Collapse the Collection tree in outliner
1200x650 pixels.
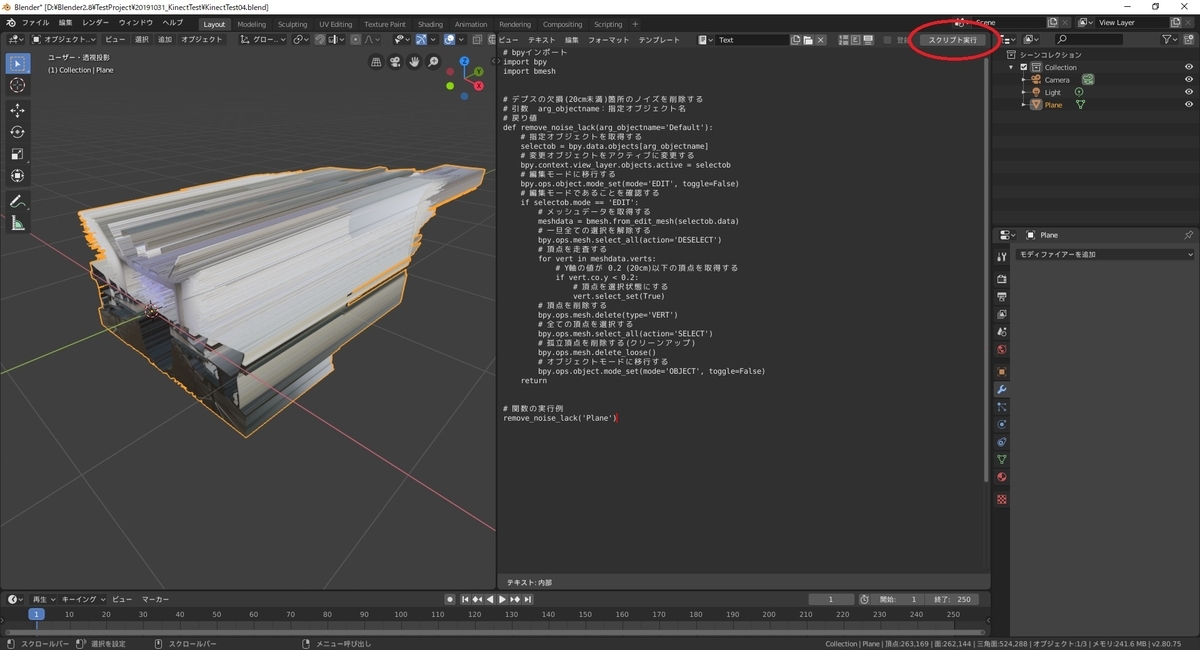(1012, 67)
